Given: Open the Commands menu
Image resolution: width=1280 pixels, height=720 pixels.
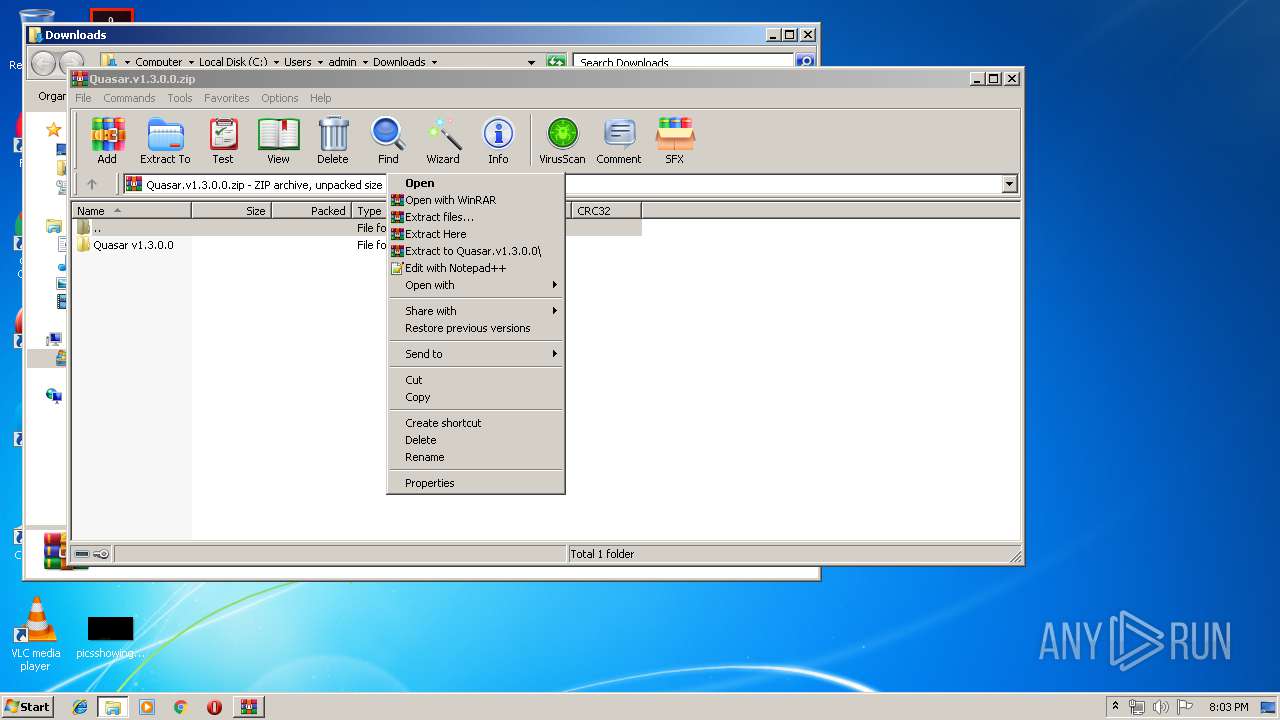Looking at the screenshot, I should (129, 98).
